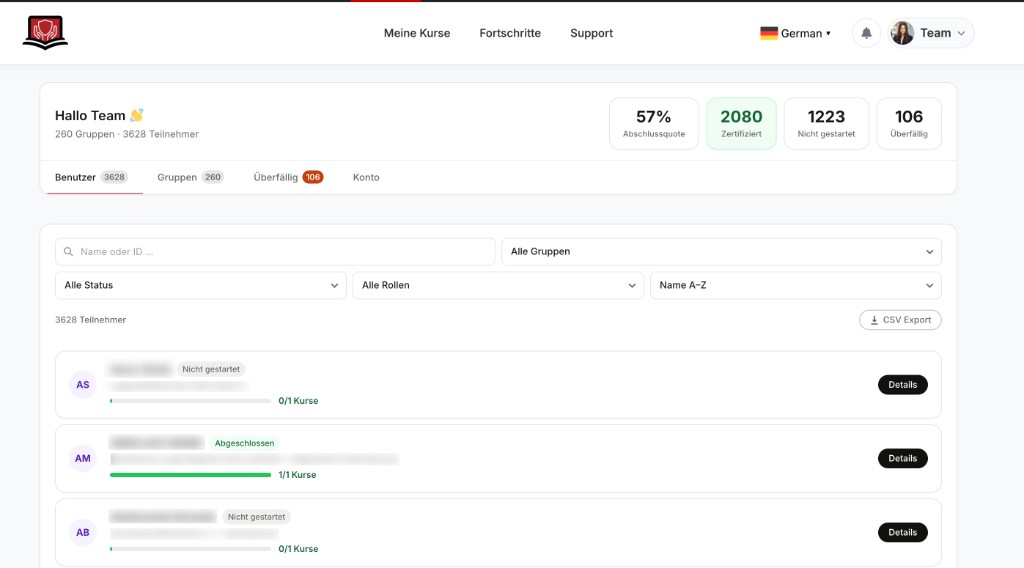Viewport: 1024px width, 568px height.
Task: Click the 0/1 Kurse label of AB user
Action: [298, 549]
